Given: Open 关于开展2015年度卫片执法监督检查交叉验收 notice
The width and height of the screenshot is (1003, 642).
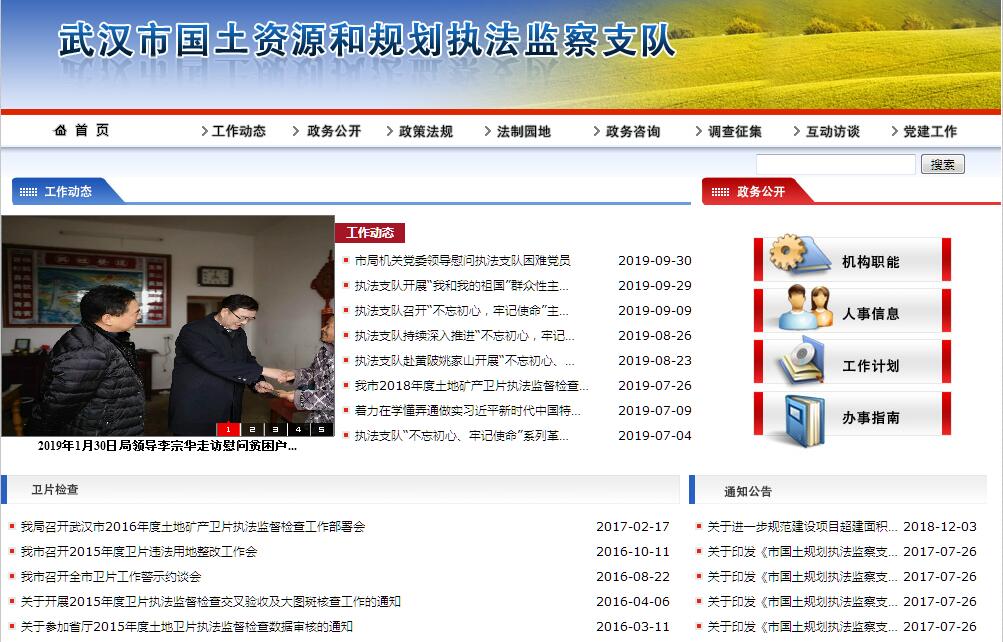Looking at the screenshot, I should coord(210,601).
